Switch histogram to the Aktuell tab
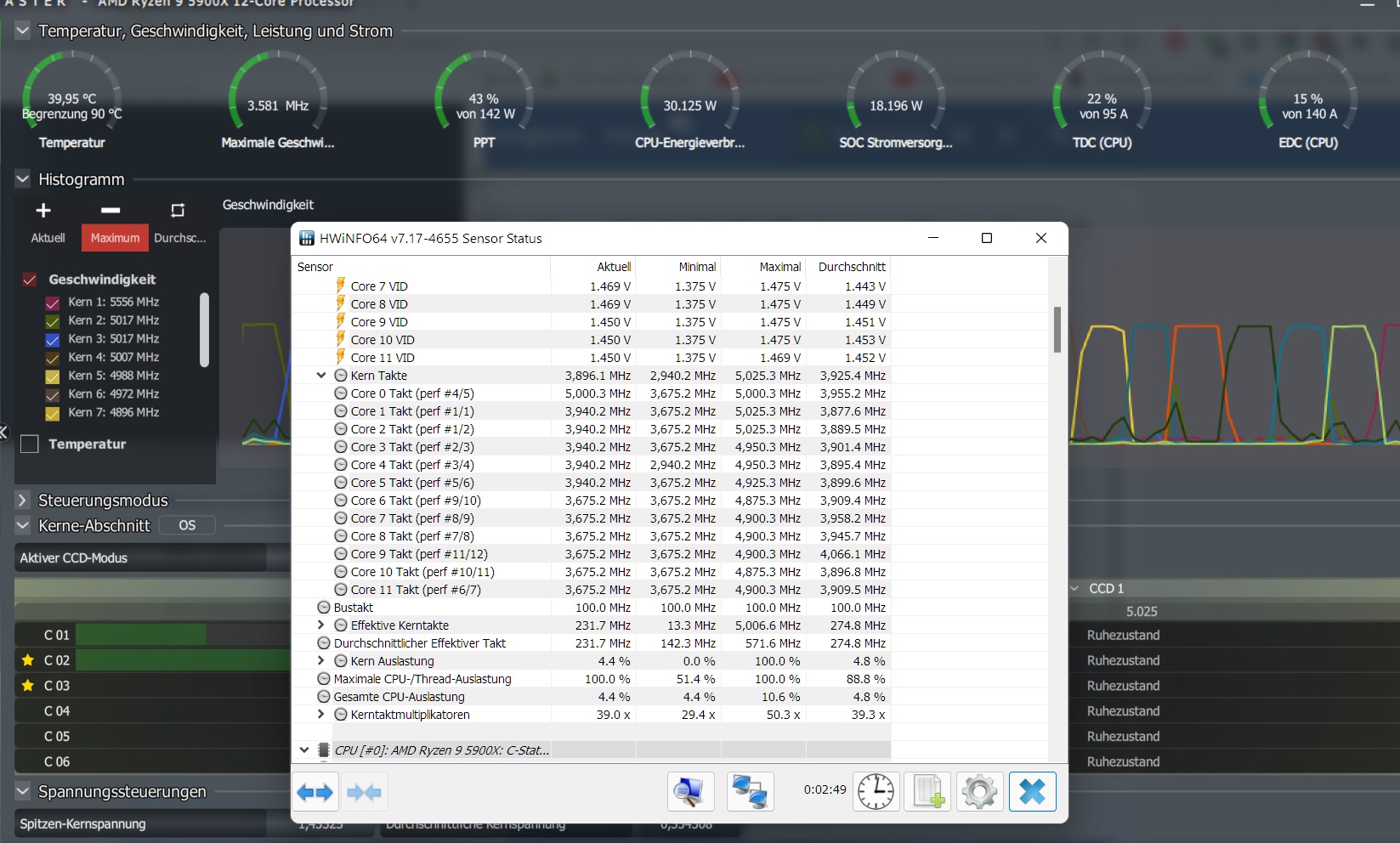The width and height of the screenshot is (1400, 843). pyautogui.click(x=48, y=238)
